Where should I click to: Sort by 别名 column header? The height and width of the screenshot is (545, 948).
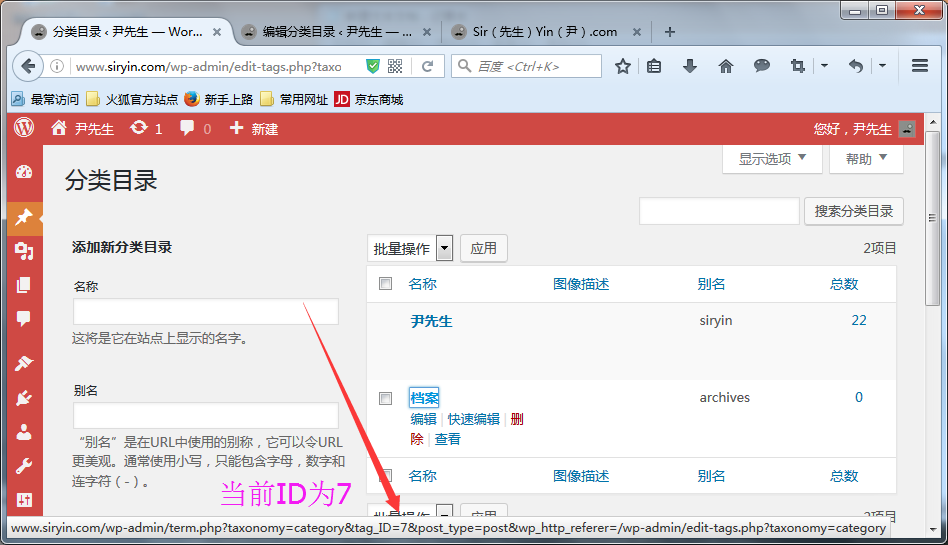point(711,284)
